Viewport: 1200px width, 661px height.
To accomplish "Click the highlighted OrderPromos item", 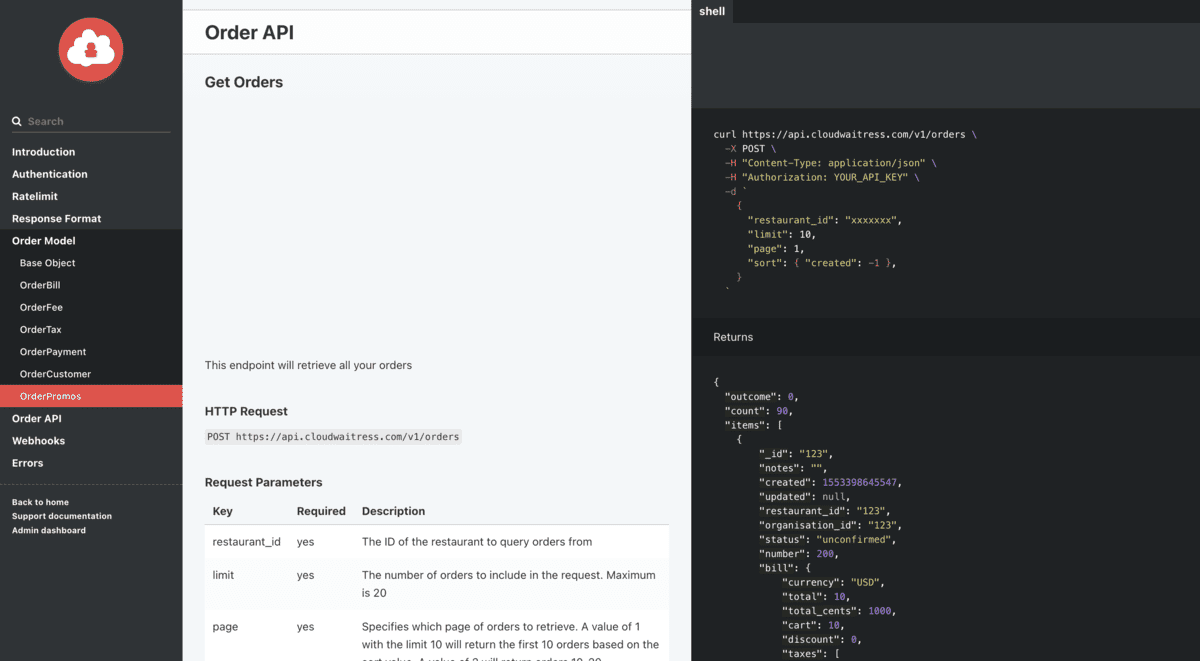I will (91, 396).
